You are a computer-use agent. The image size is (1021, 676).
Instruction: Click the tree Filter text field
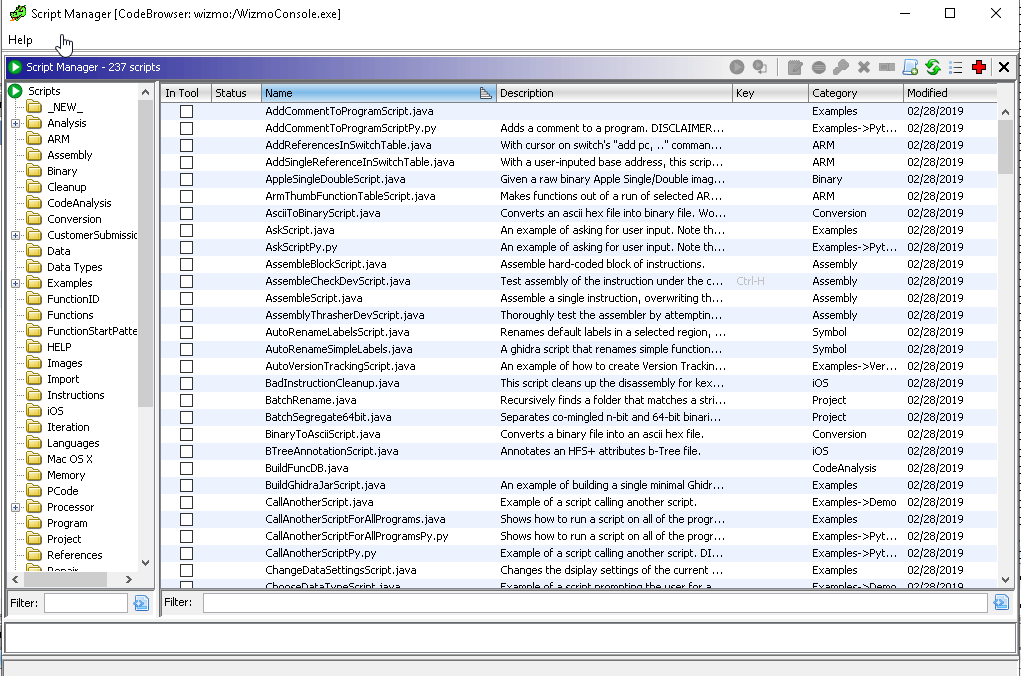(86, 603)
